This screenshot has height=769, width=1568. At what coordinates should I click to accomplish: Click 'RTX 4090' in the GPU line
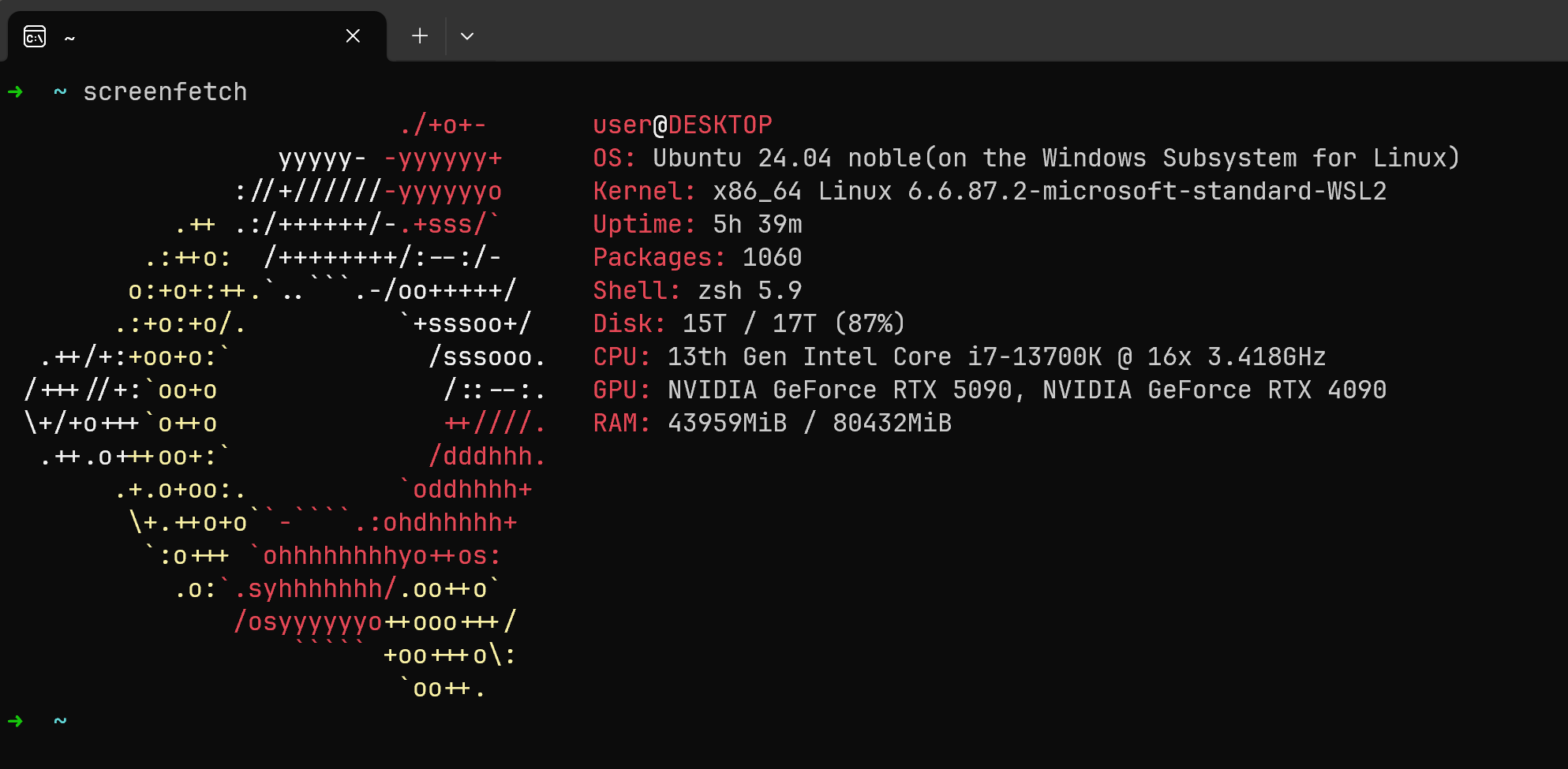tap(1327, 390)
